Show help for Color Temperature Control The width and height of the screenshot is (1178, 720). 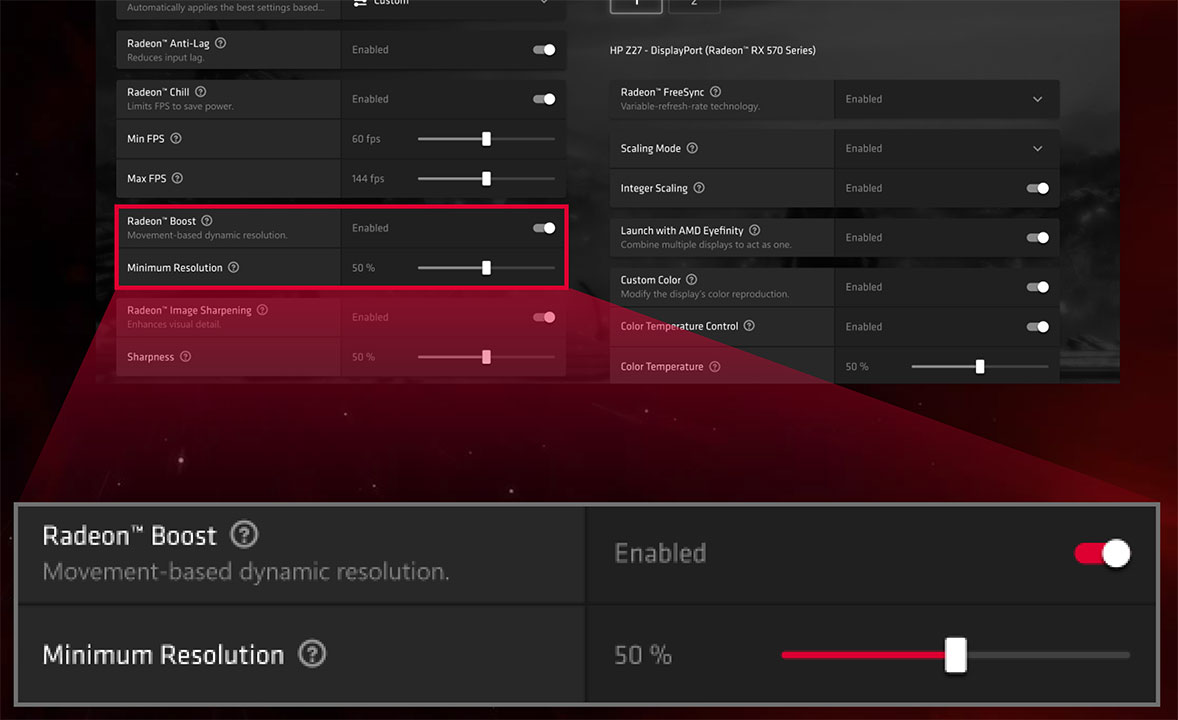(x=749, y=325)
